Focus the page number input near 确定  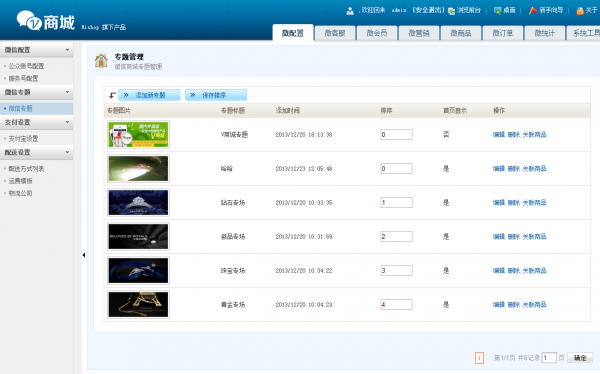pyautogui.click(x=549, y=358)
